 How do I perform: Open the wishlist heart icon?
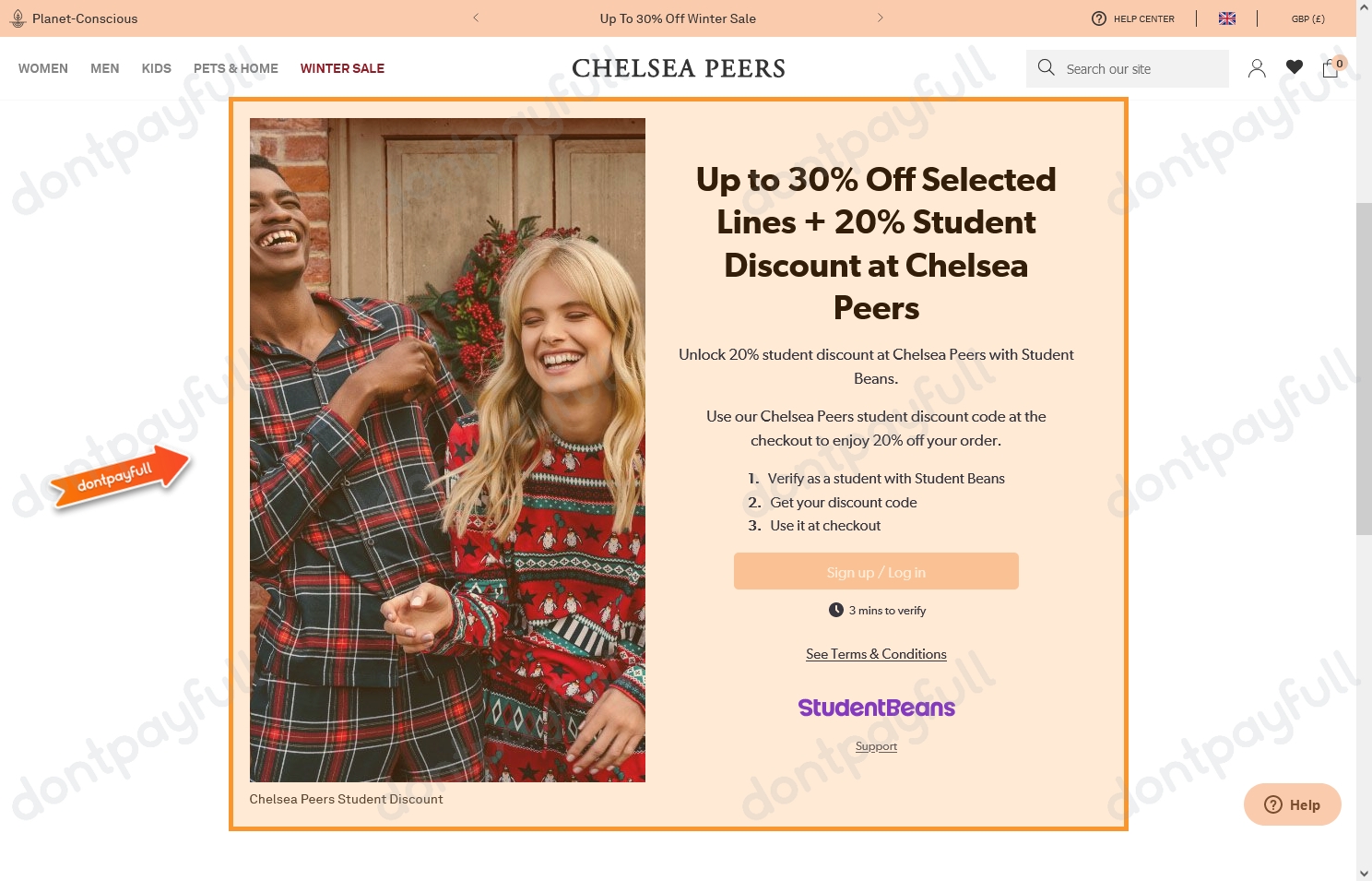pos(1294,67)
